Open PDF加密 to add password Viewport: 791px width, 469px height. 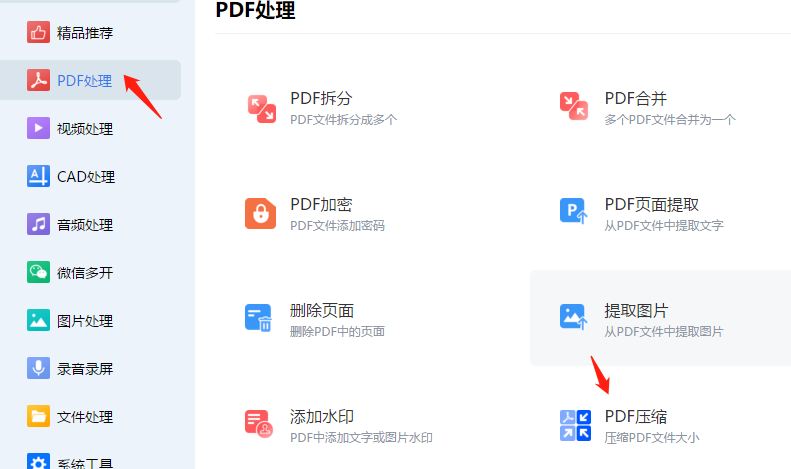(321, 204)
